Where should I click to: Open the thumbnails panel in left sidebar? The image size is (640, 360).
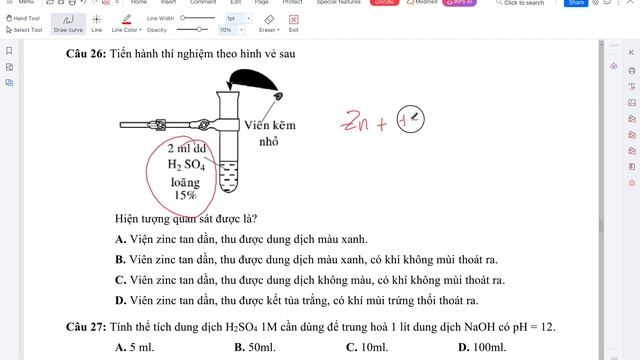click(9, 67)
